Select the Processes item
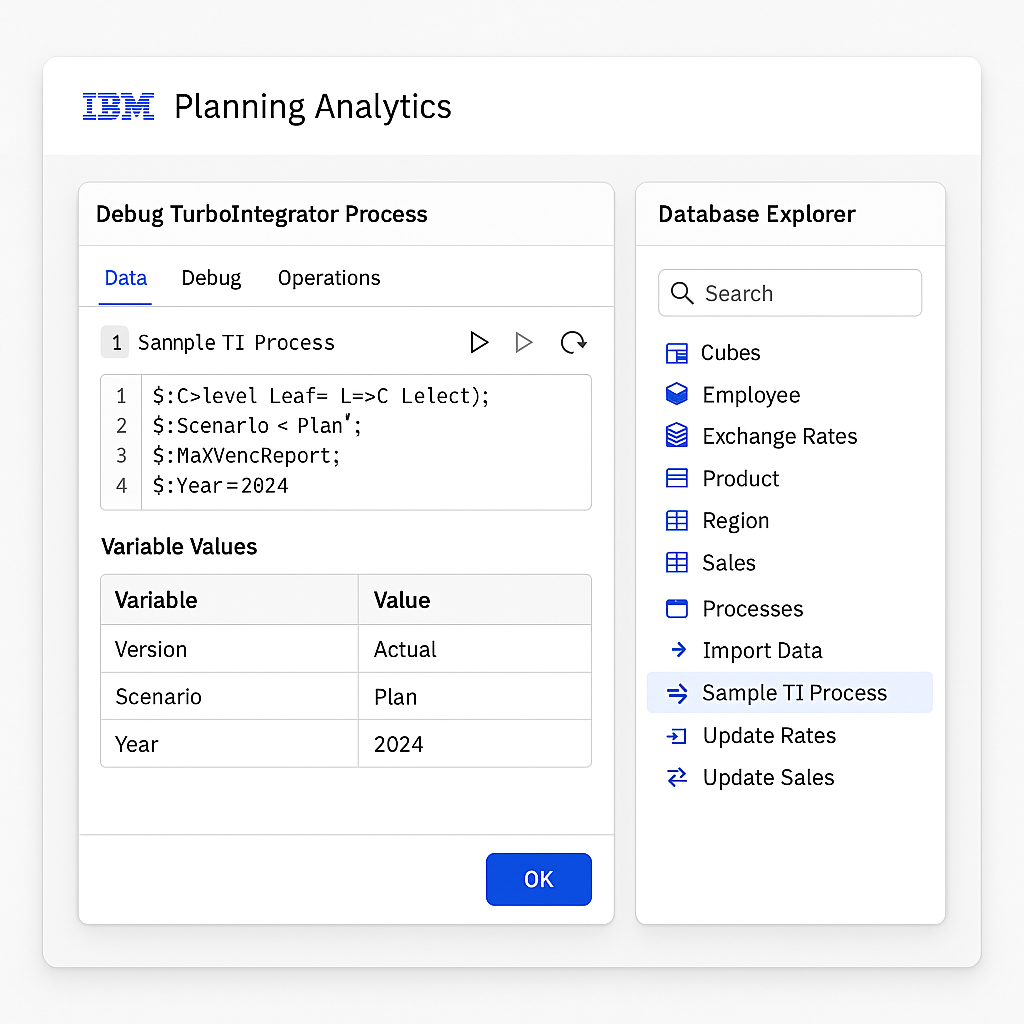The height and width of the screenshot is (1024, 1024). point(752,609)
